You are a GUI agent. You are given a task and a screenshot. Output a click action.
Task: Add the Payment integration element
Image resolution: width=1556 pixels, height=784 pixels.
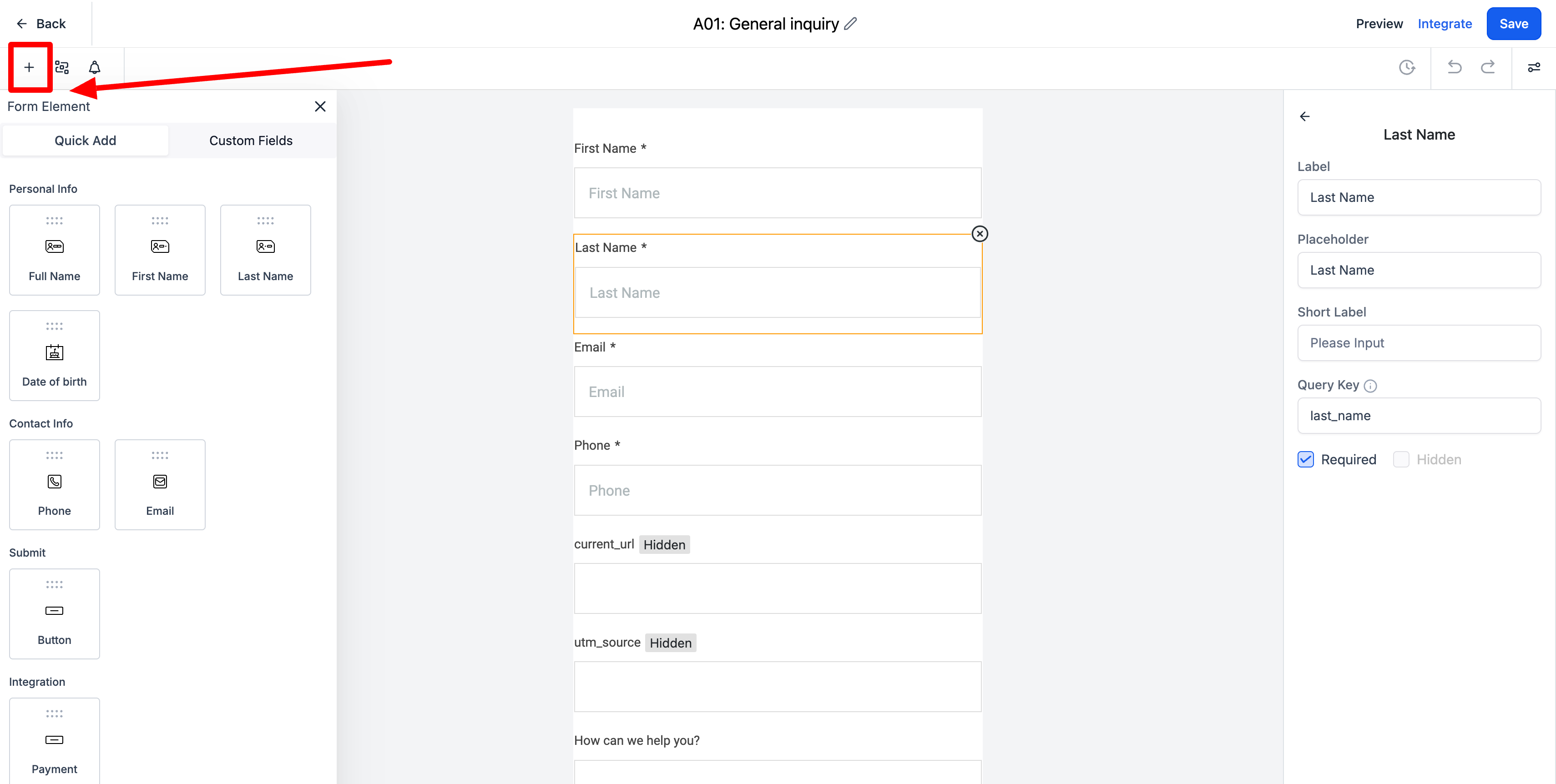pyautogui.click(x=54, y=741)
